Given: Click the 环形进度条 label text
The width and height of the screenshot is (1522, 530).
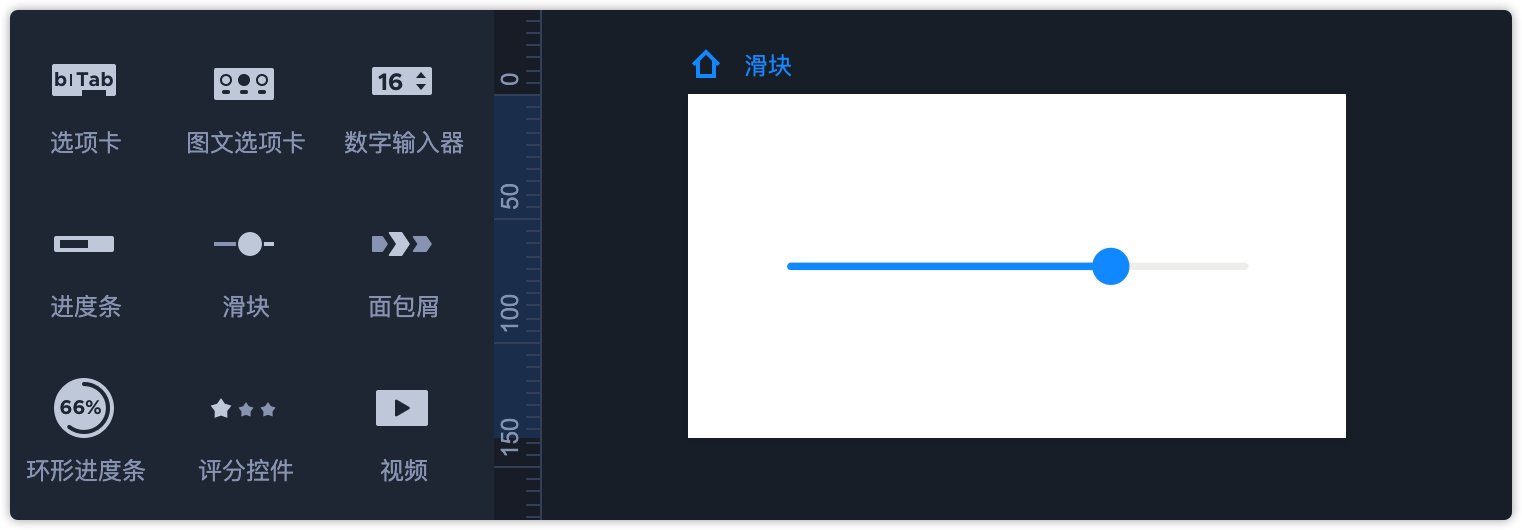Looking at the screenshot, I should (x=86, y=471).
